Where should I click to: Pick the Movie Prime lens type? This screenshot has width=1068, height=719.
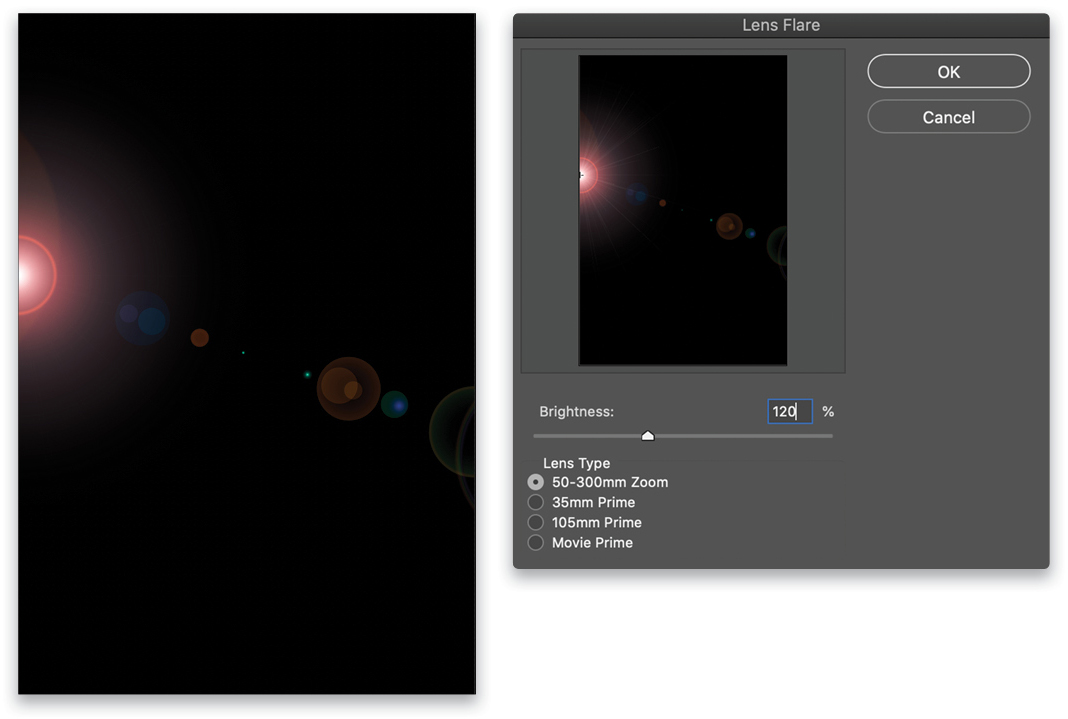(x=536, y=542)
